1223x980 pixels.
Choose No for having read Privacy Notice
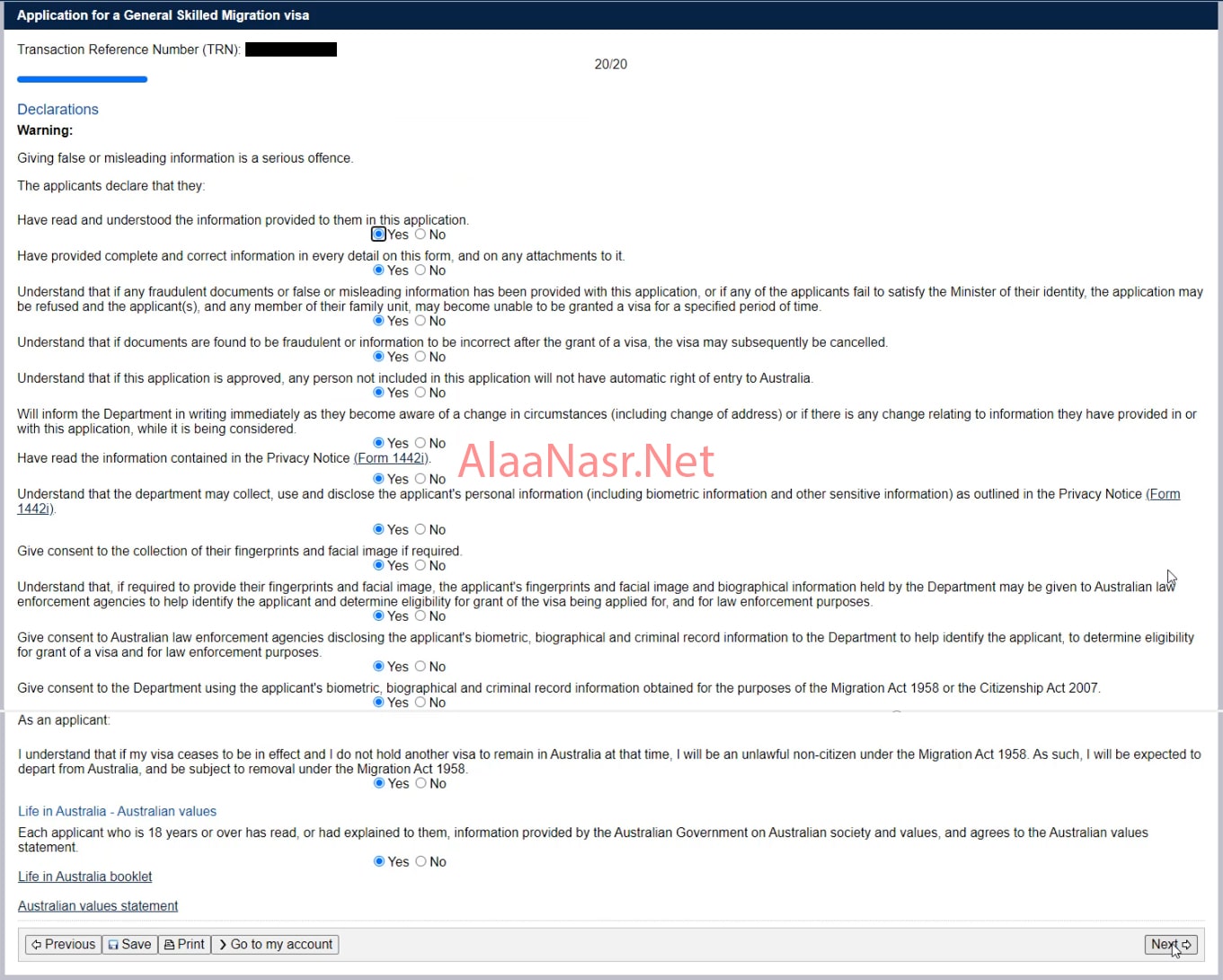(421, 479)
